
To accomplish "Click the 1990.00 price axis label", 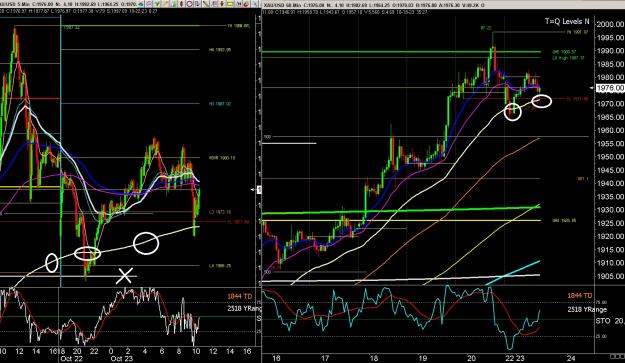I will tap(610, 51).
